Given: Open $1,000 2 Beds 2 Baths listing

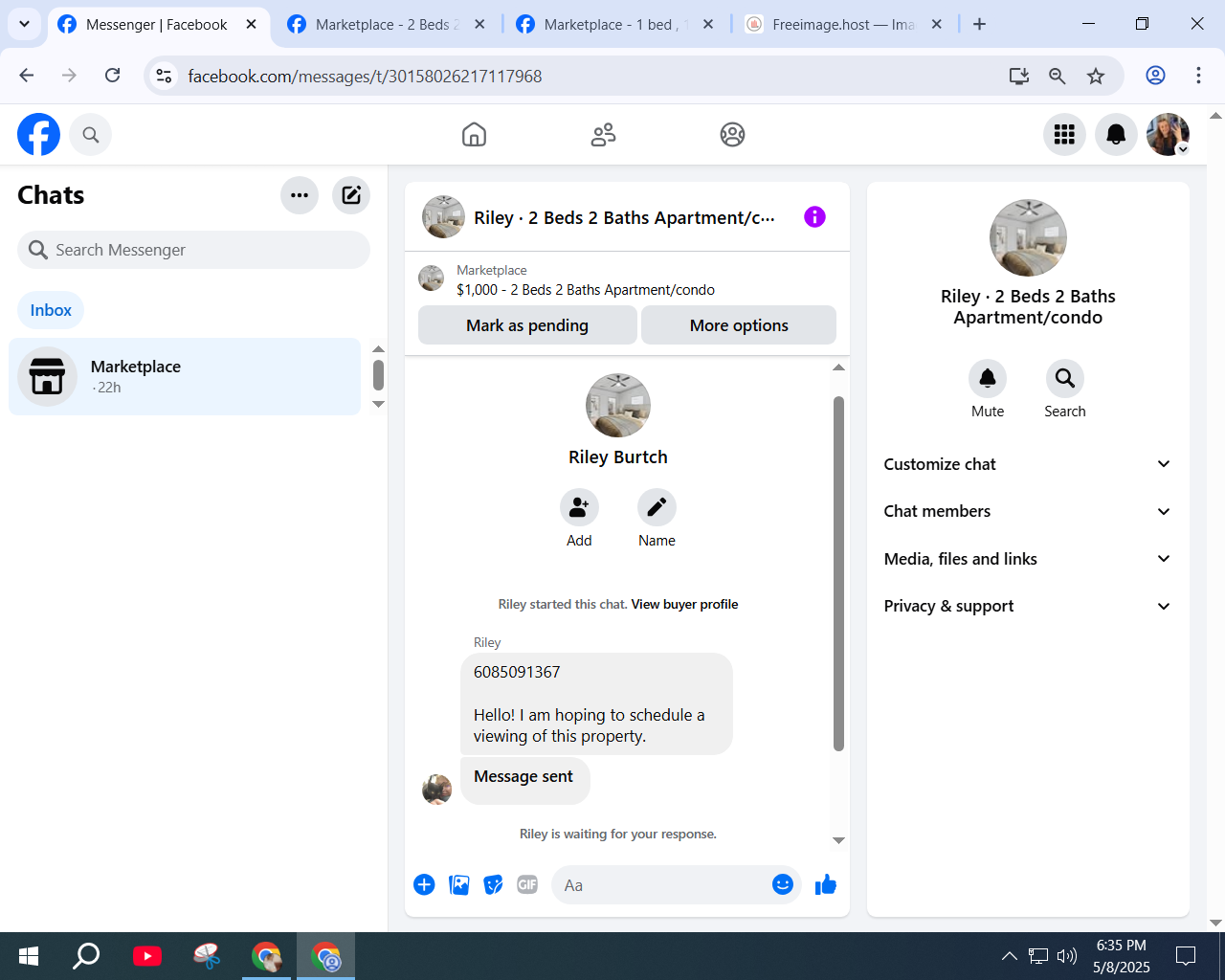Looking at the screenshot, I should coord(586,290).
